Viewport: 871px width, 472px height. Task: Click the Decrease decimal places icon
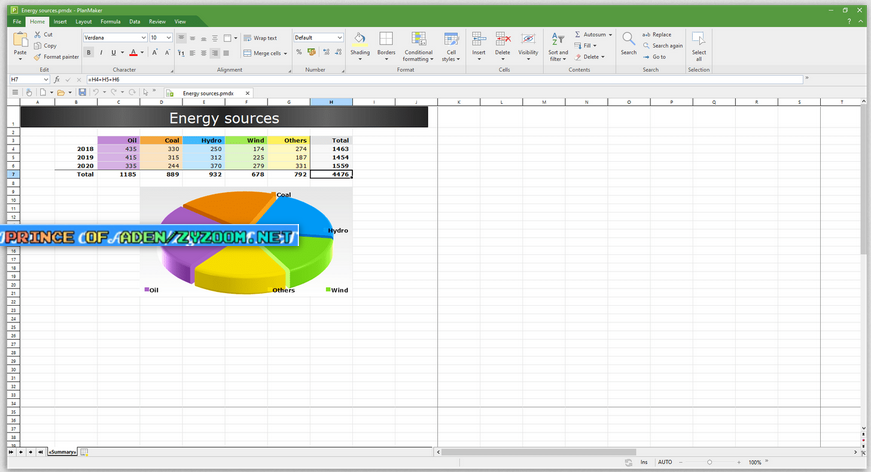pos(338,52)
